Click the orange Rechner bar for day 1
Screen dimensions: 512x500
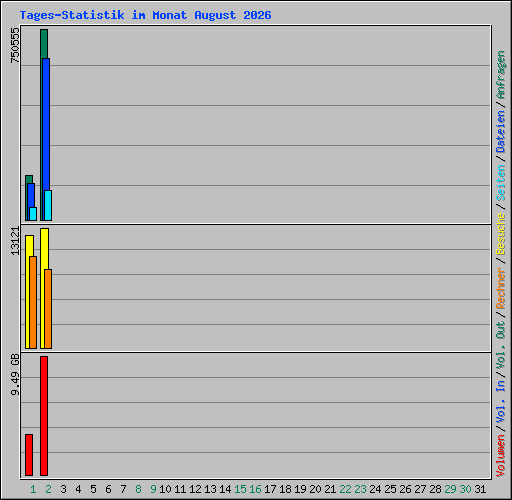click(x=33, y=302)
